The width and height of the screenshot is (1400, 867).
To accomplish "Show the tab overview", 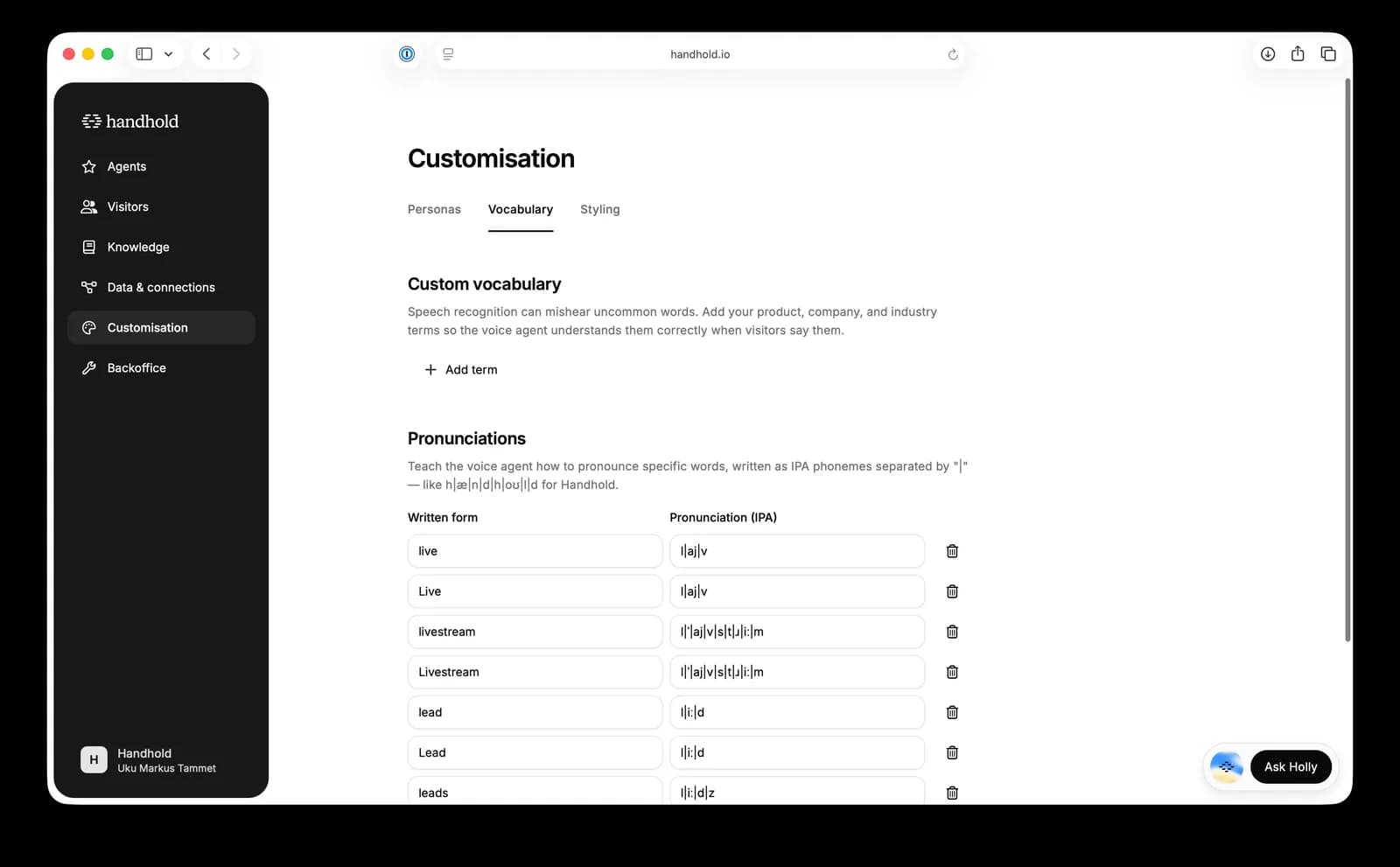I will pos(1328,54).
